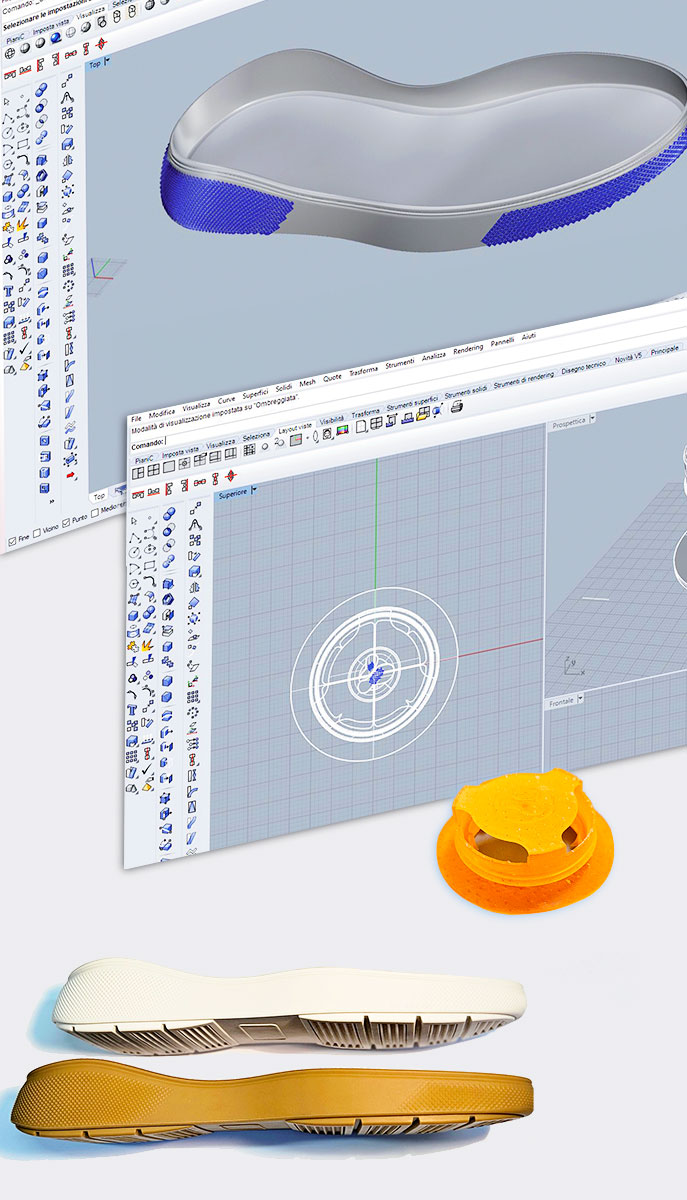Click the Explode icon in lower Rhino window
The height and width of the screenshot is (1200, 687).
pos(148,645)
